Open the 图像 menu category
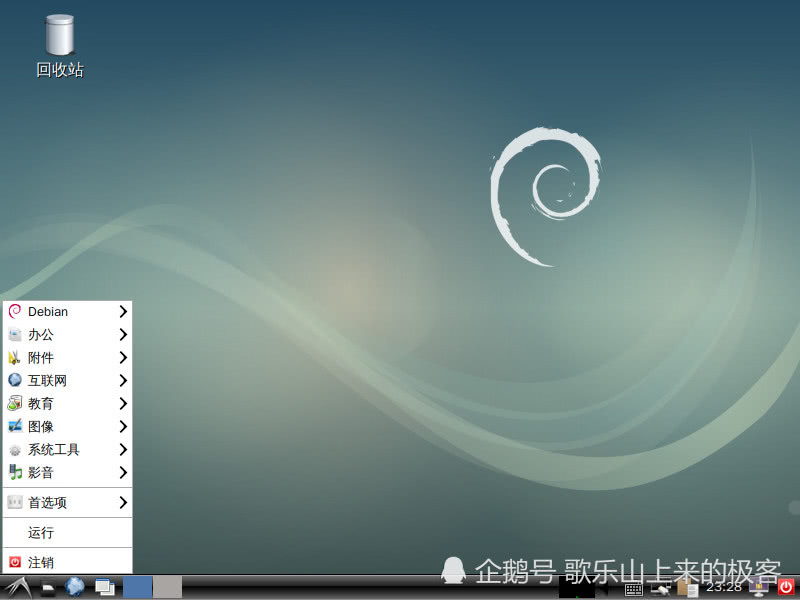 click(x=67, y=427)
